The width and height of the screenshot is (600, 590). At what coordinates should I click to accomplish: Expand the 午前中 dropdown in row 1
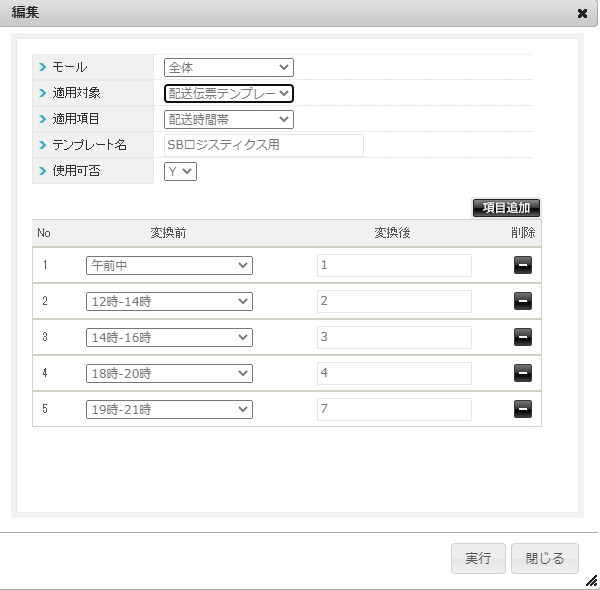click(169, 265)
